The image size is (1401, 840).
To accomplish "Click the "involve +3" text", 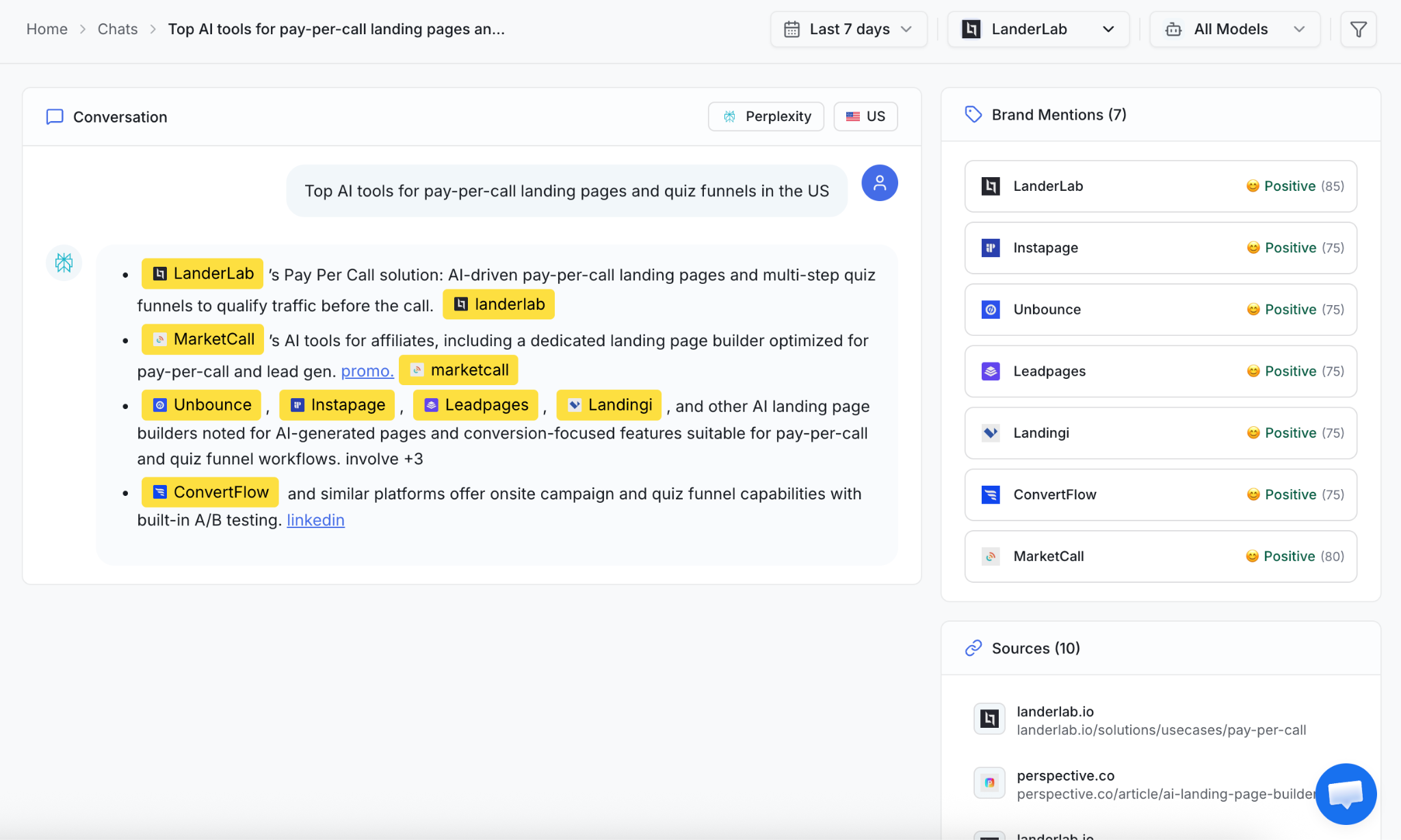I will click(x=384, y=458).
